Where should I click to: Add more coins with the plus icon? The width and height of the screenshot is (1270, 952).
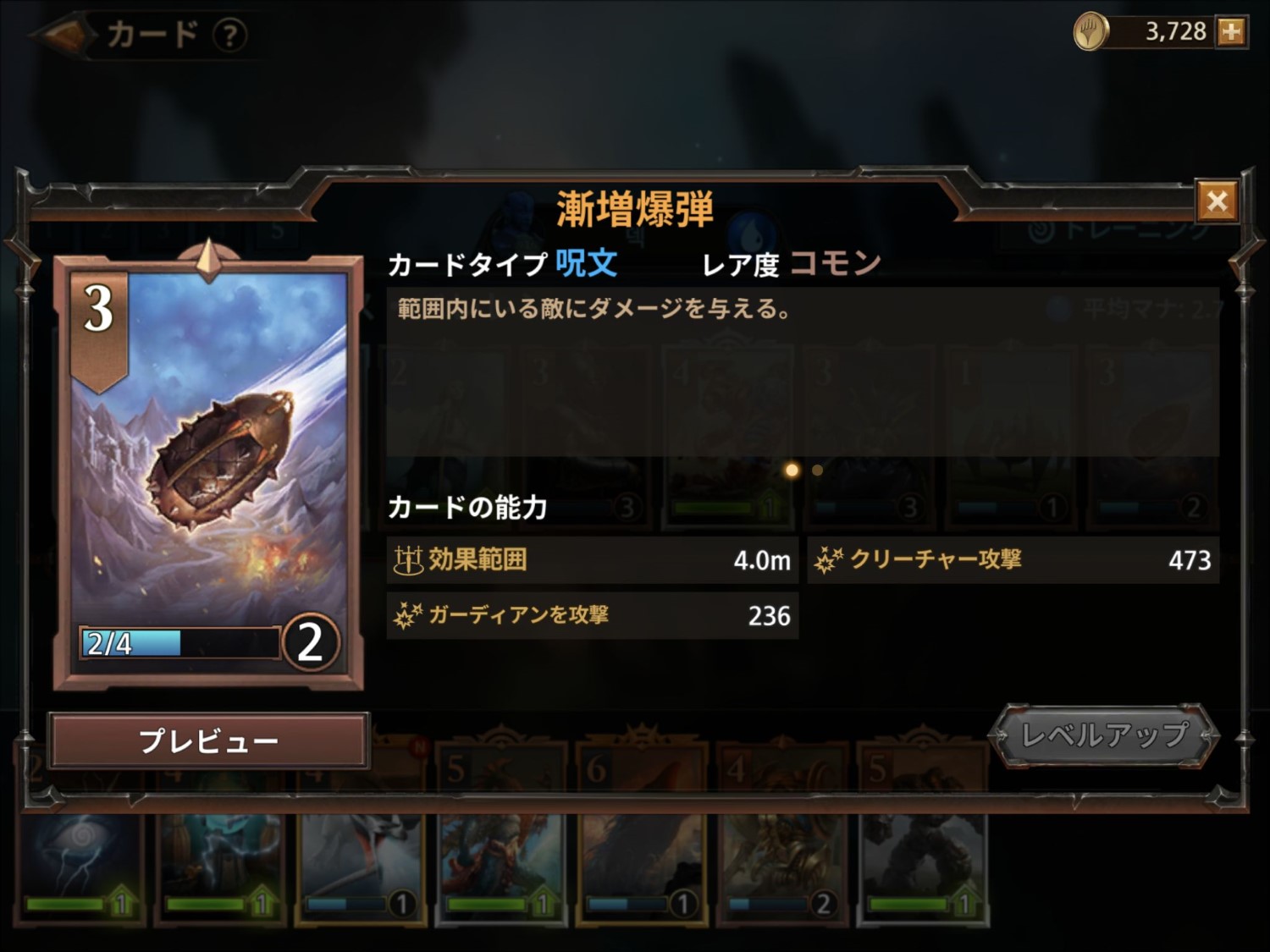(1231, 32)
